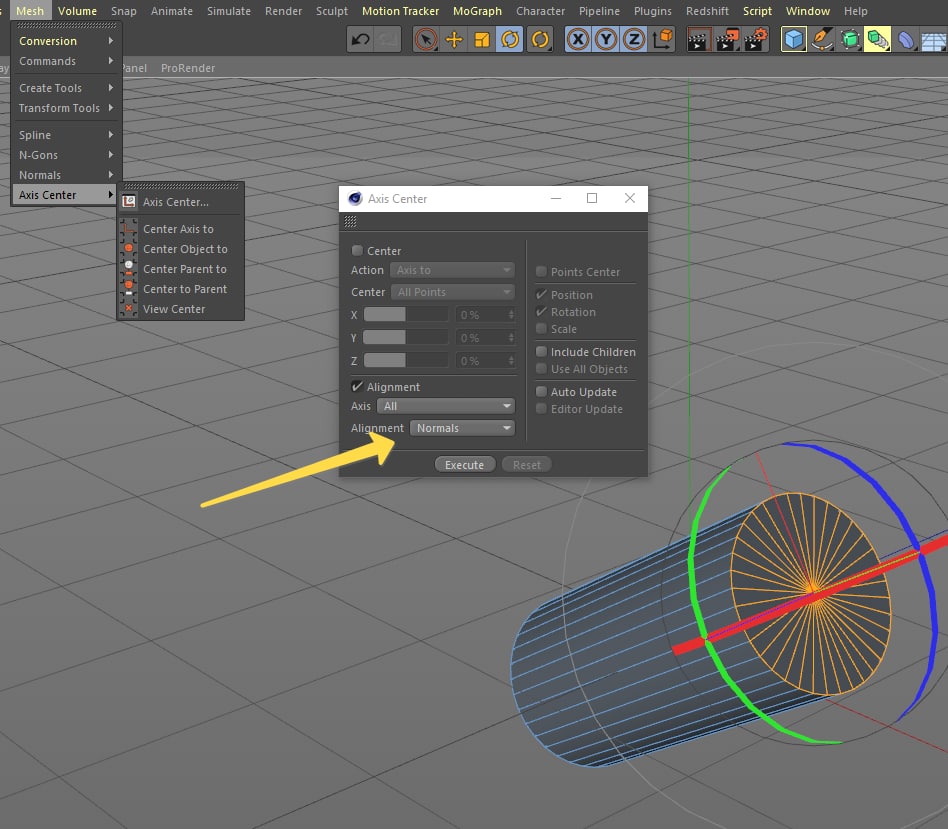
Task: Open Edit Render Settings icon
Action: (756, 40)
